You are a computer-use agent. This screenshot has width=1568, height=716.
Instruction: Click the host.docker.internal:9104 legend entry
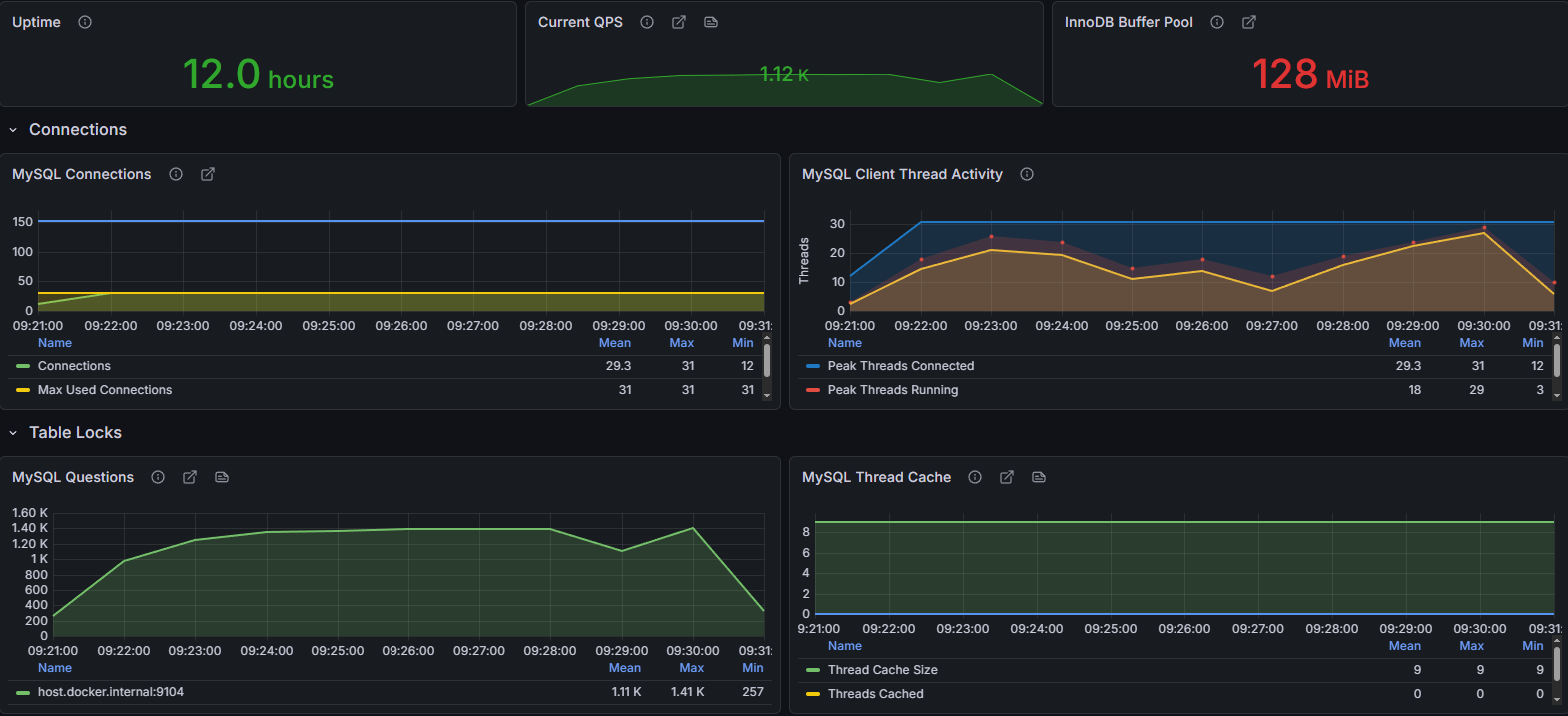[111, 692]
